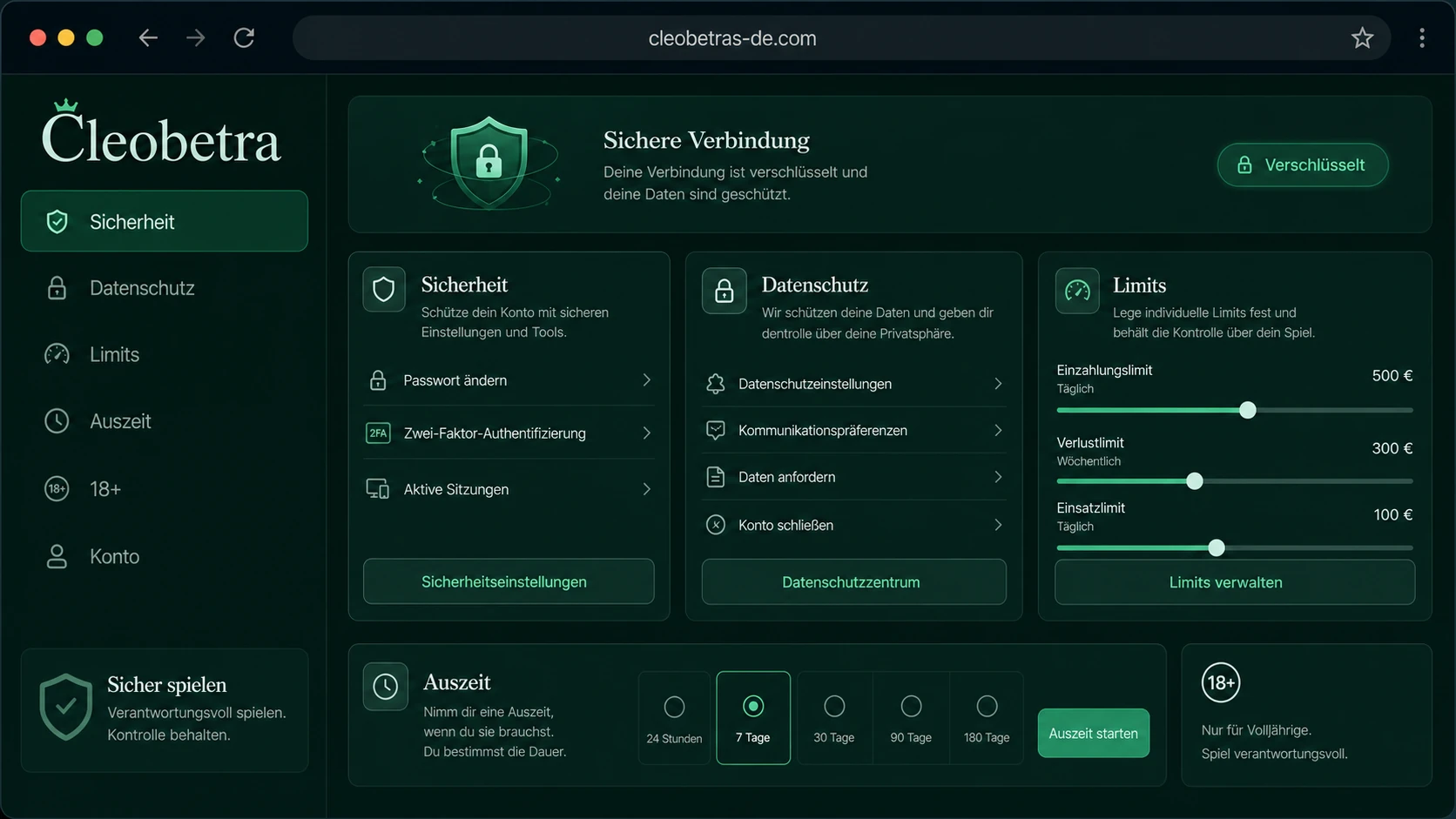Bookmark the page with the star icon
1456x819 pixels.
coord(1362,37)
